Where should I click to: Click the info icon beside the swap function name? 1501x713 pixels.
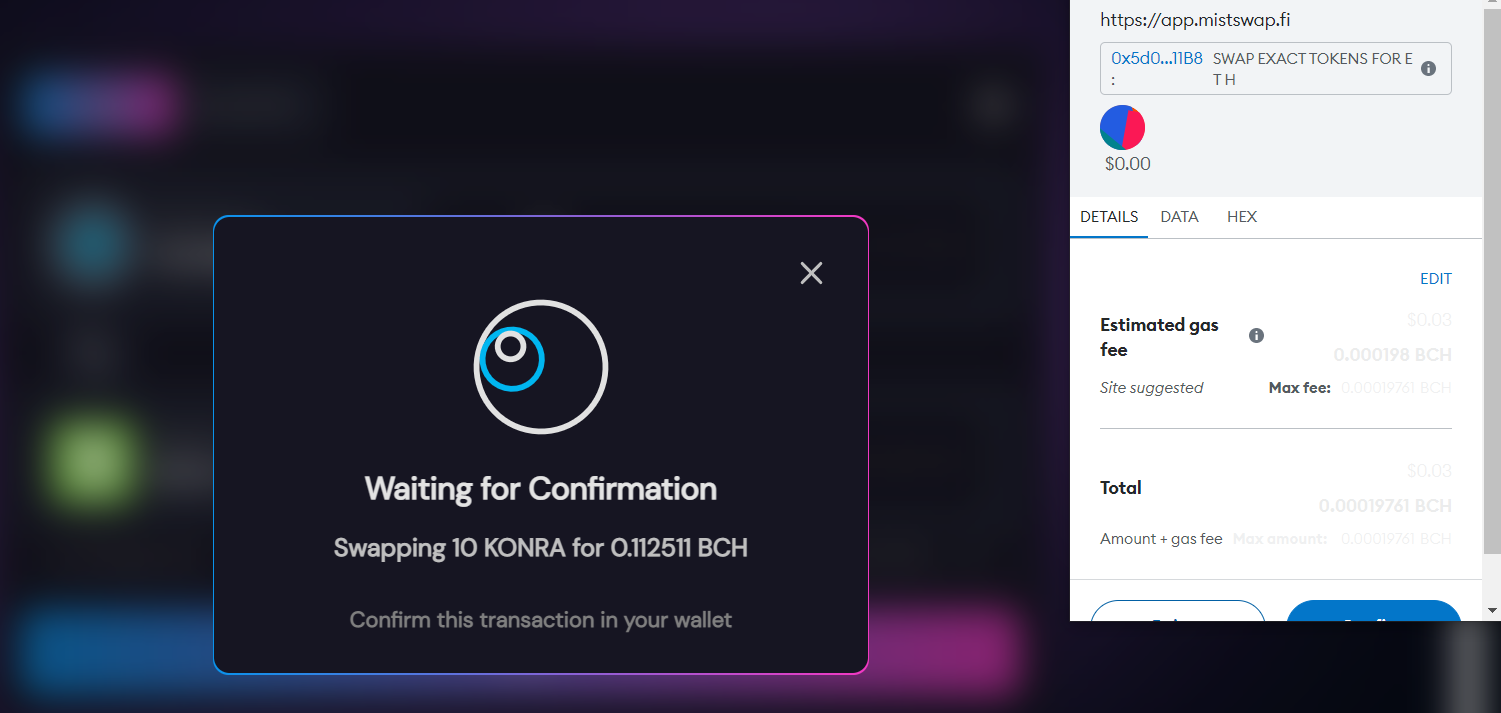[x=1428, y=69]
